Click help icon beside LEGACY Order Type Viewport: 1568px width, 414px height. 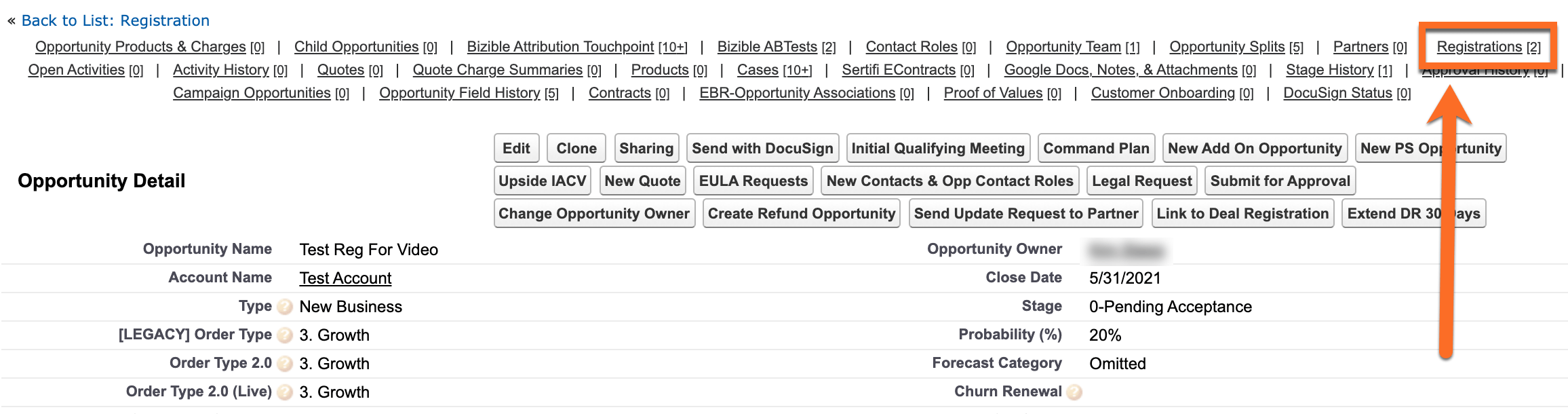(286, 335)
